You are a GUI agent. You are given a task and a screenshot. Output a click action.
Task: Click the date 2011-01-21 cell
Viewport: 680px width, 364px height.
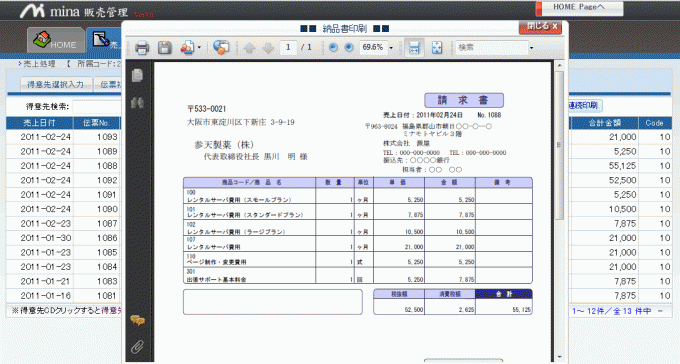(45, 281)
